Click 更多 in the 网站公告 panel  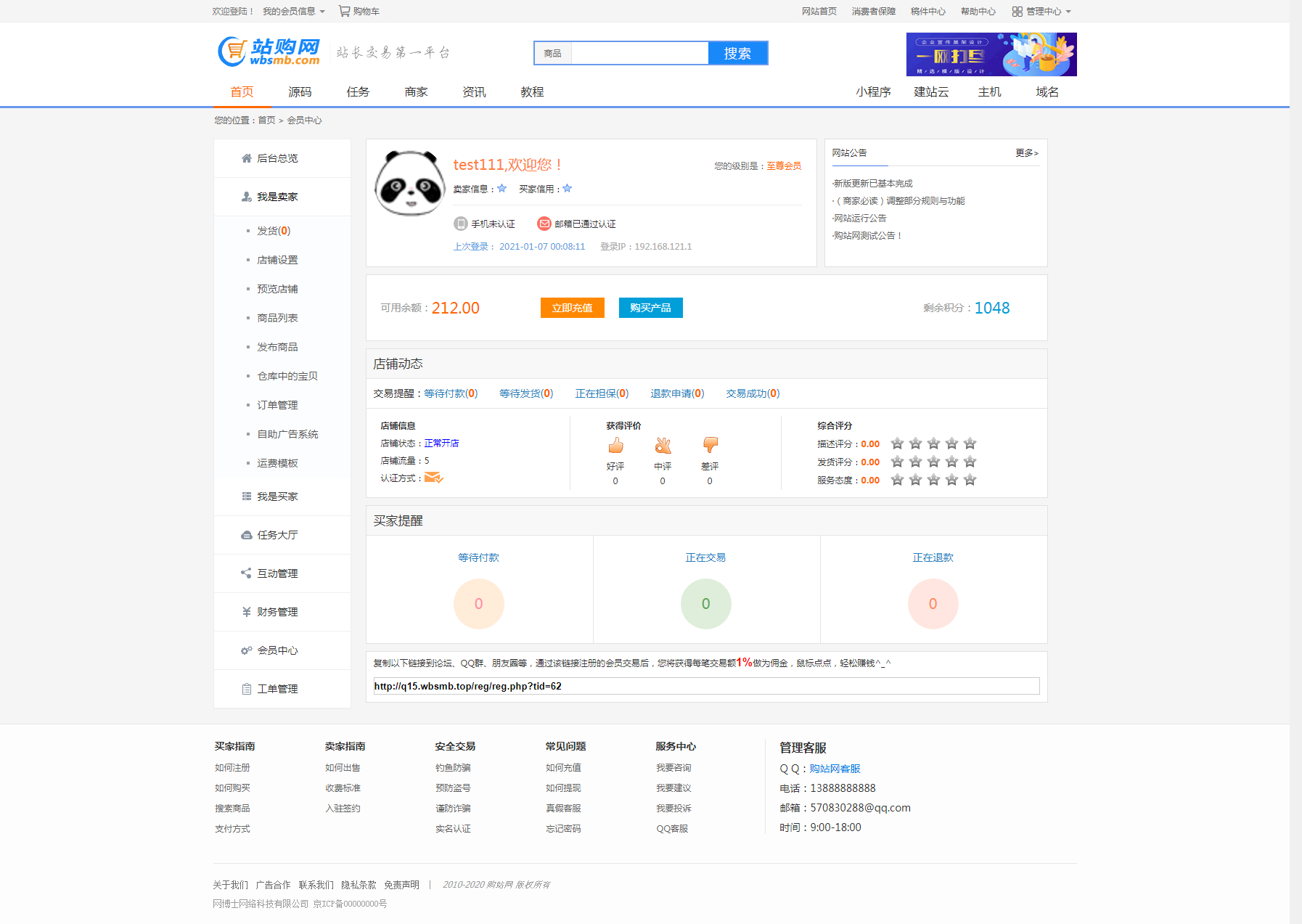(1027, 153)
